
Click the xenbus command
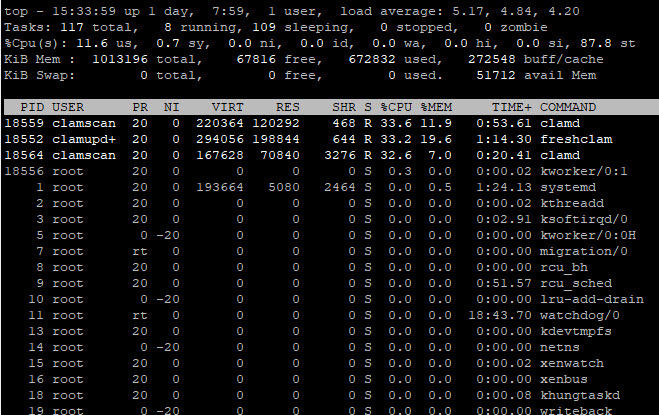[564, 379]
